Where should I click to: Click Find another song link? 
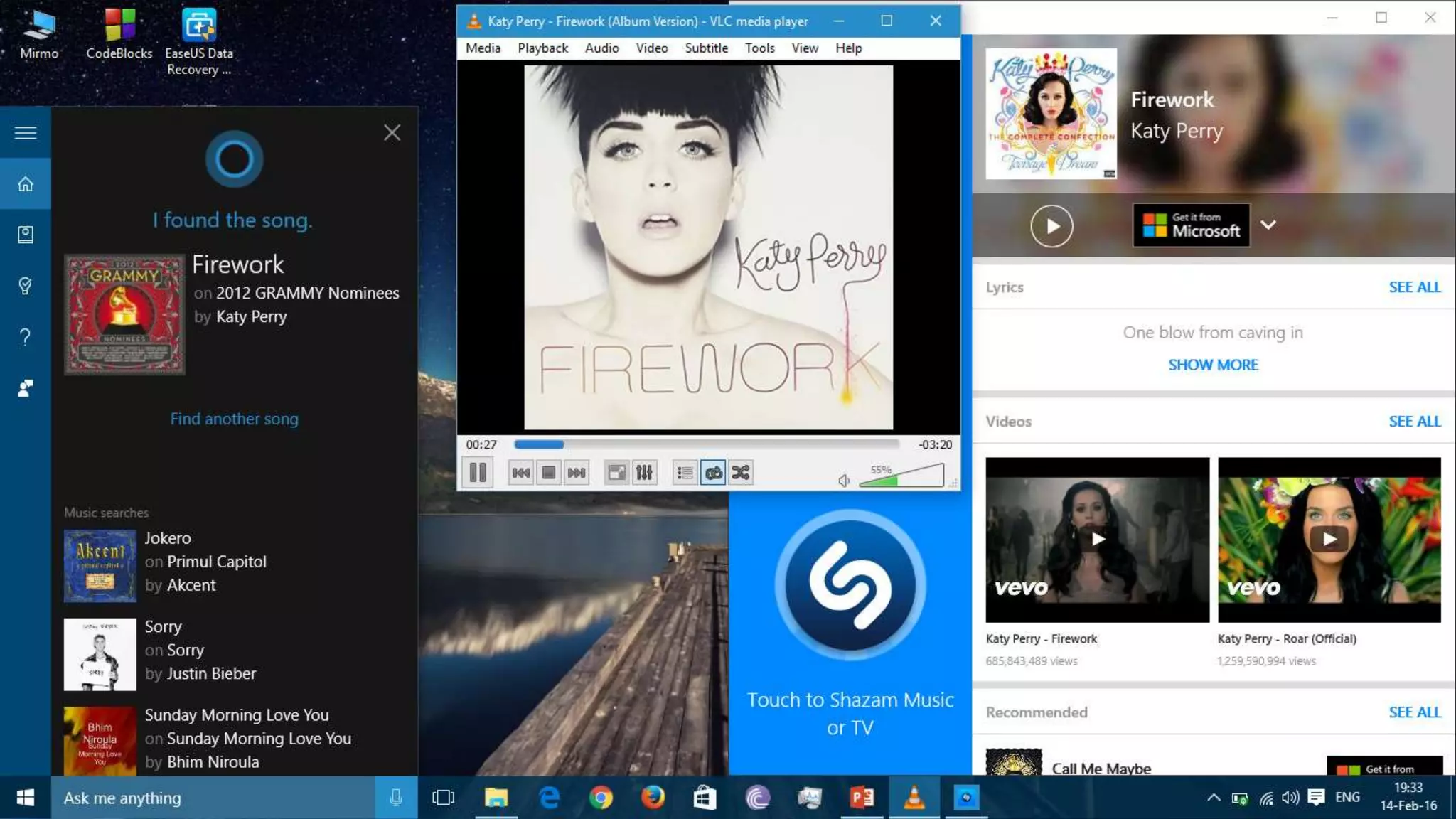(x=234, y=419)
